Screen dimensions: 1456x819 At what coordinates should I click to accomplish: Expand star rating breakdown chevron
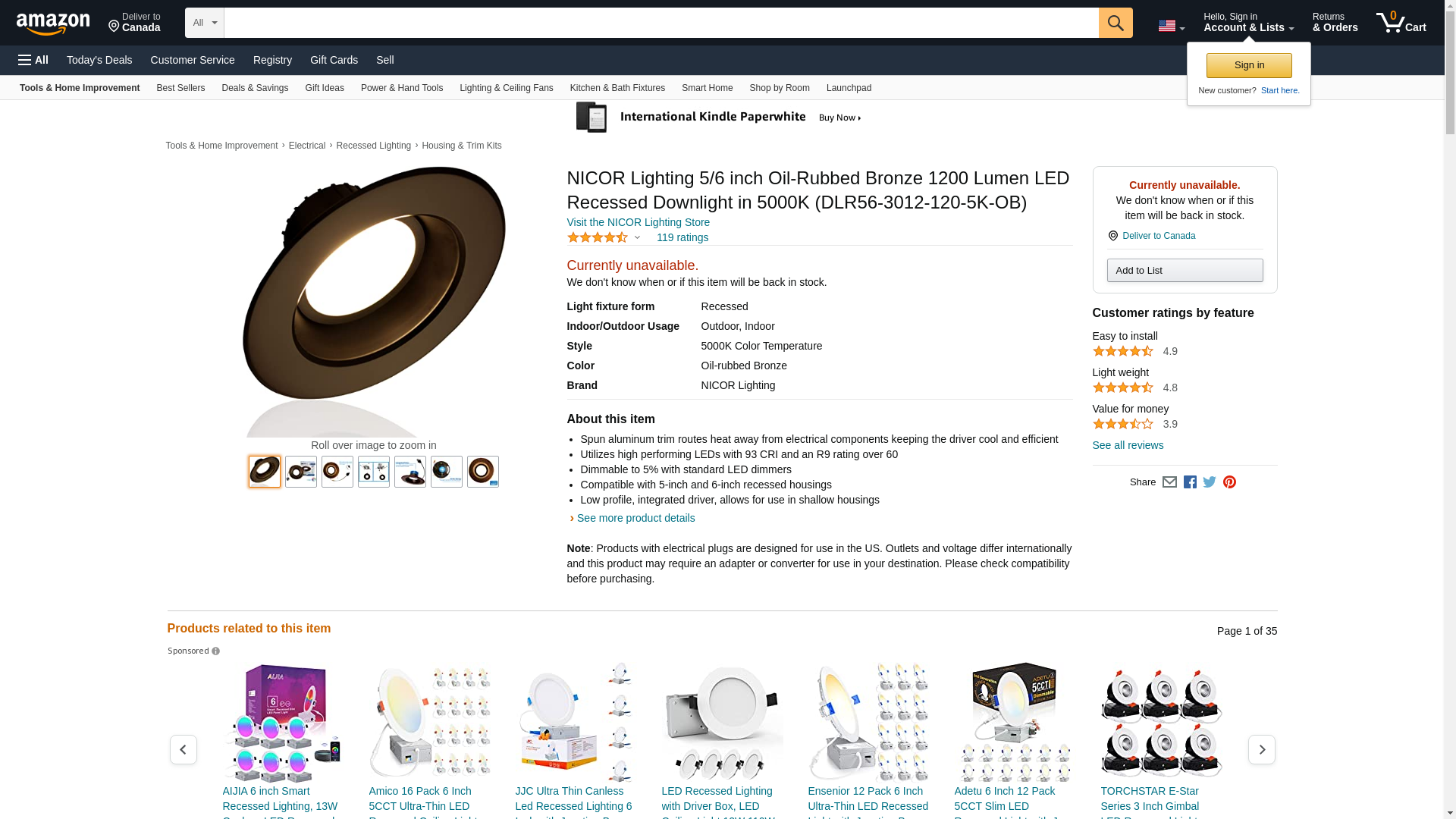point(637,238)
